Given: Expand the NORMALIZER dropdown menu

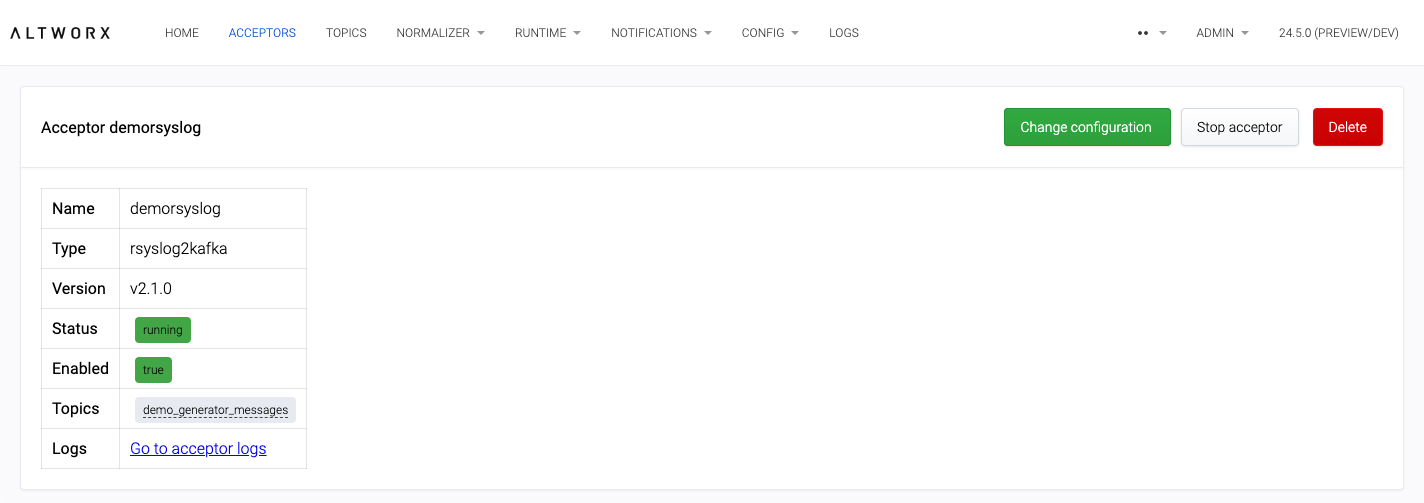Looking at the screenshot, I should (x=440, y=33).
